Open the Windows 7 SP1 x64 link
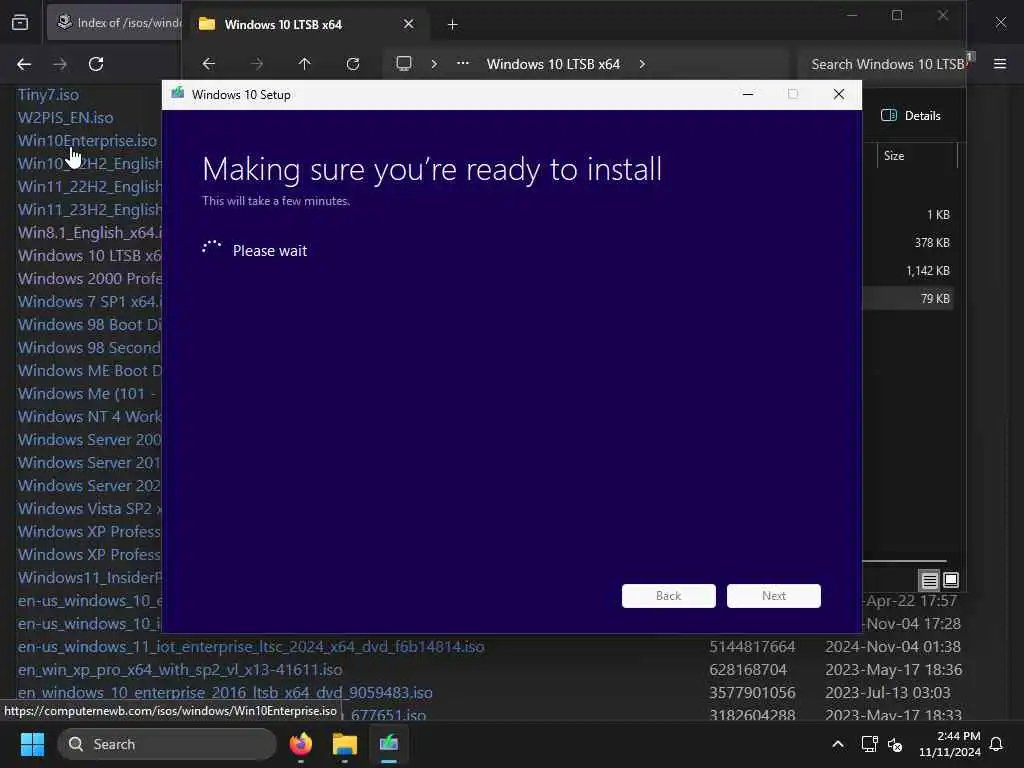This screenshot has width=1024, height=768. [89, 302]
